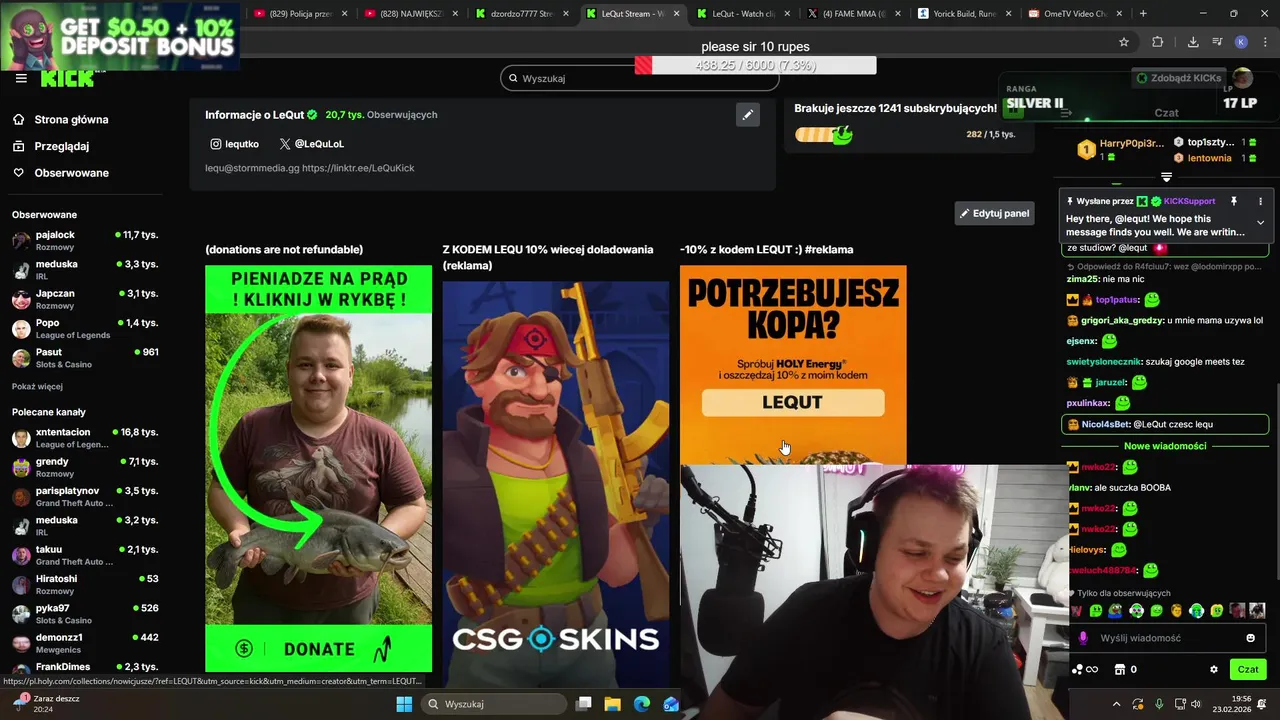Open pinned message three-dot options
This screenshot has width=1280, height=720.
pyautogui.click(x=1260, y=201)
